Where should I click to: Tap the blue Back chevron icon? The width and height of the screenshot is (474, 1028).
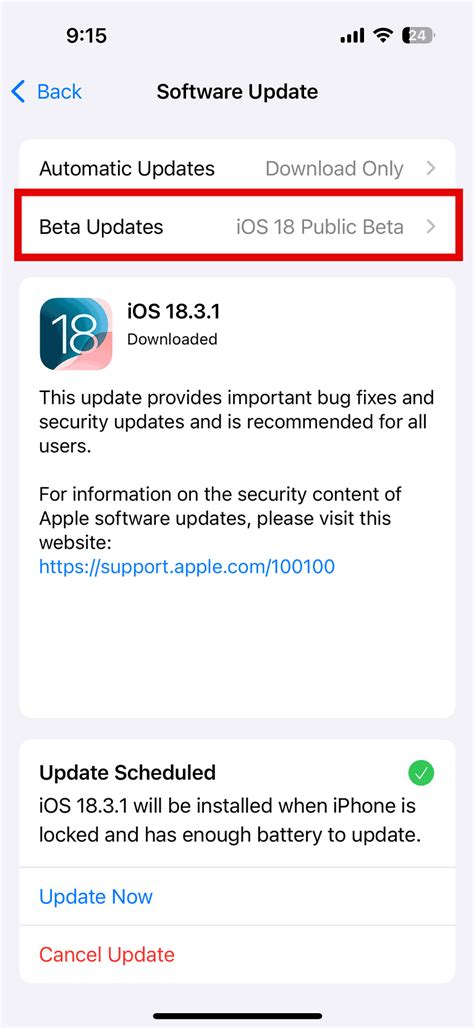click(x=18, y=92)
